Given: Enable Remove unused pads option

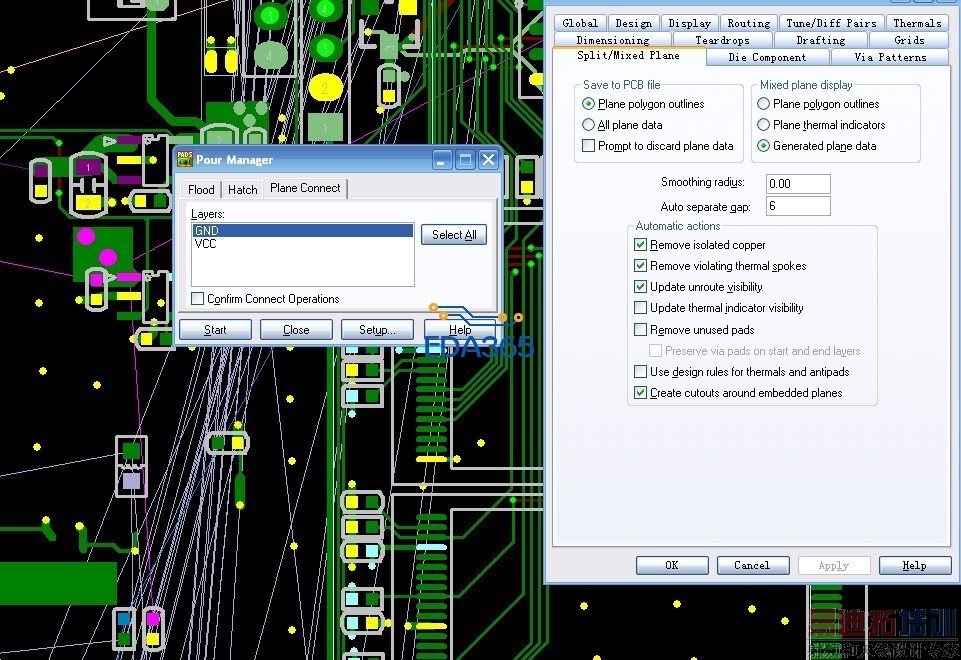Looking at the screenshot, I should point(641,330).
